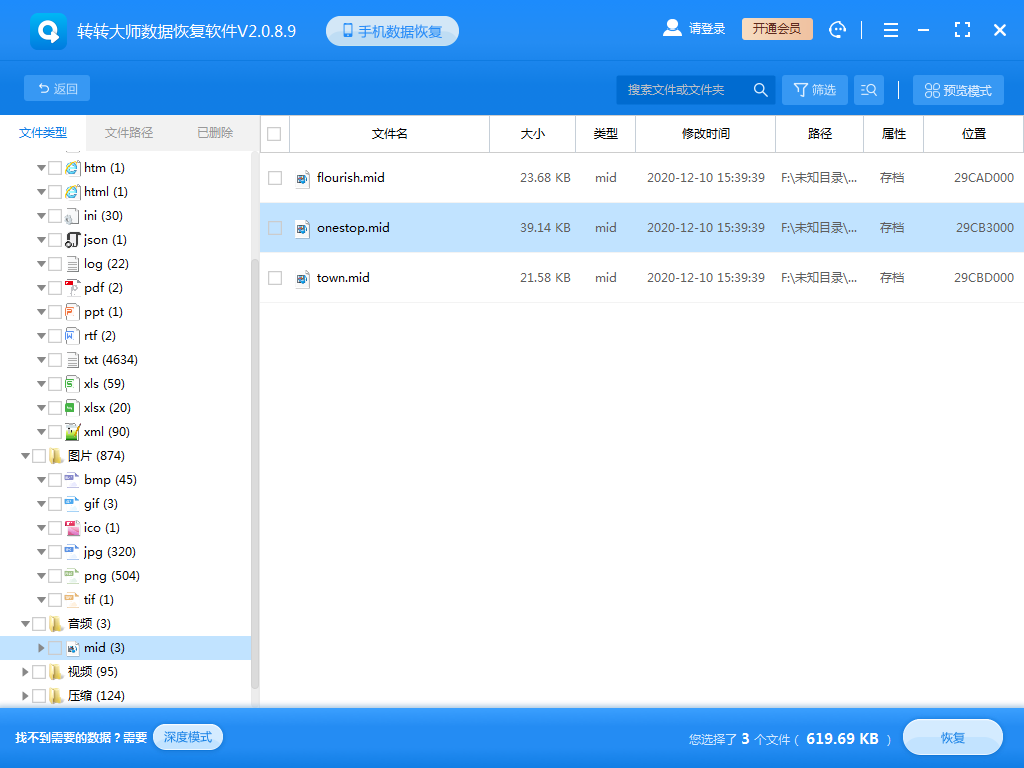
Task: Collapse the 图片 (874) tree branch
Action: coord(24,455)
